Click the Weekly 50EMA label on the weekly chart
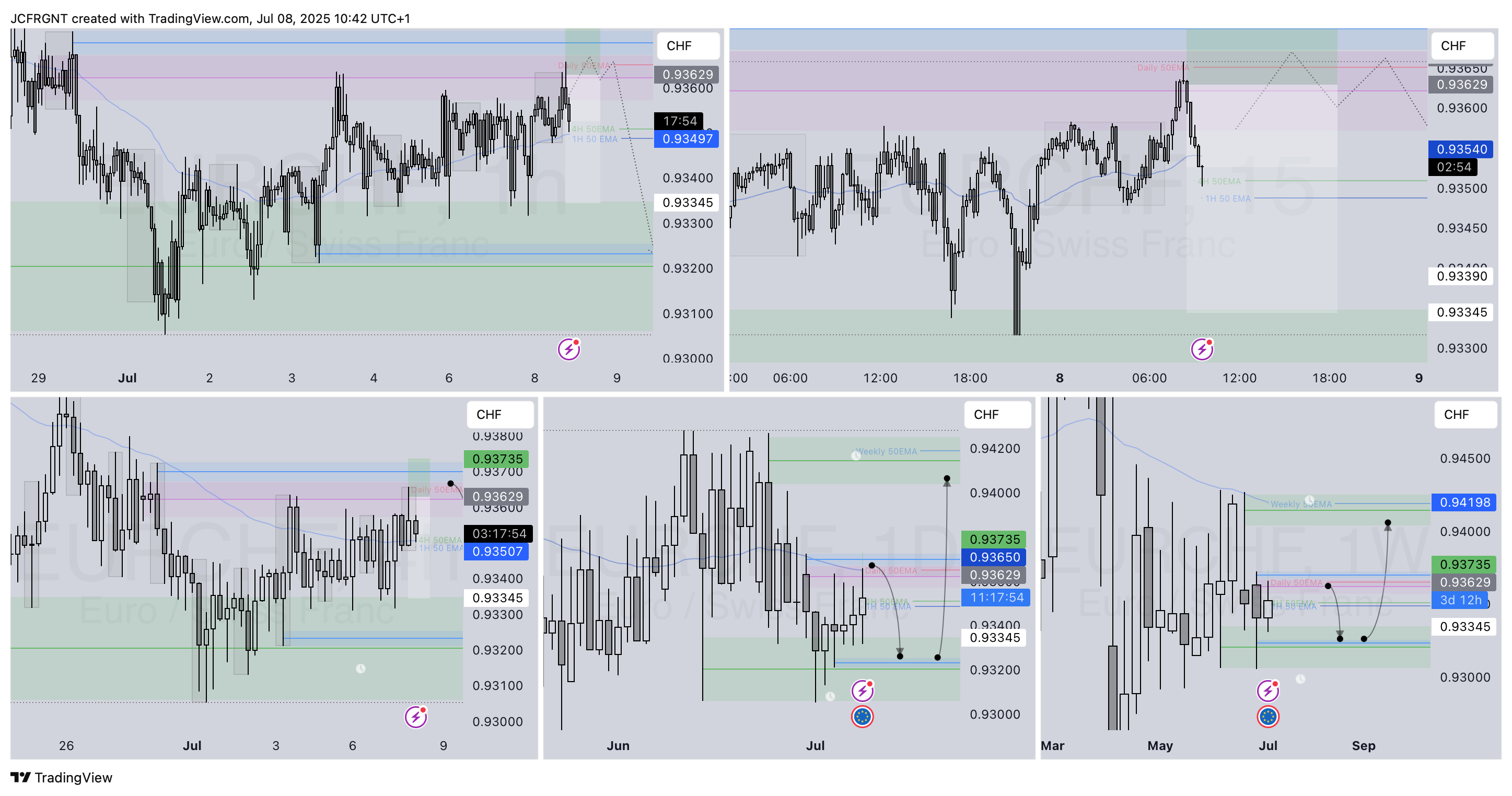This screenshot has width=1512, height=796. click(1301, 504)
